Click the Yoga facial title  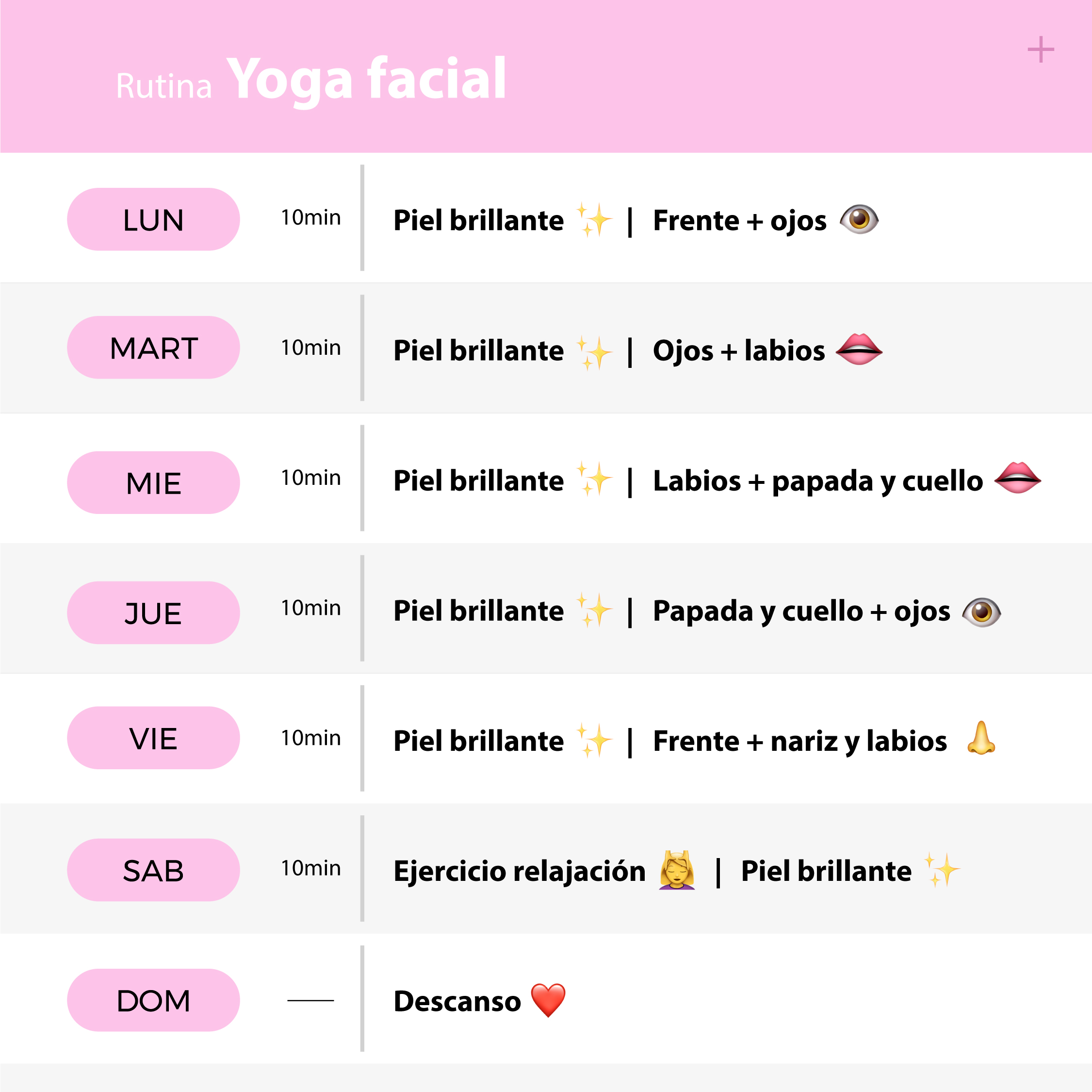point(366,80)
